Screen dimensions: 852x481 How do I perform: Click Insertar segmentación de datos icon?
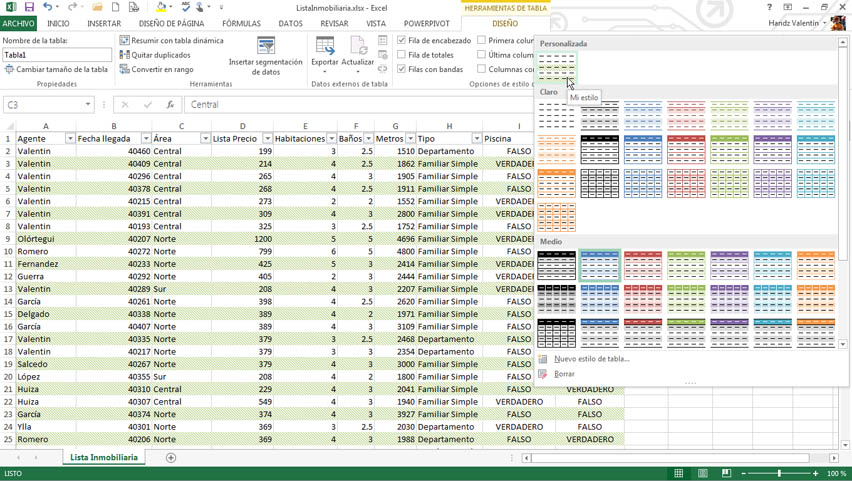(266, 47)
